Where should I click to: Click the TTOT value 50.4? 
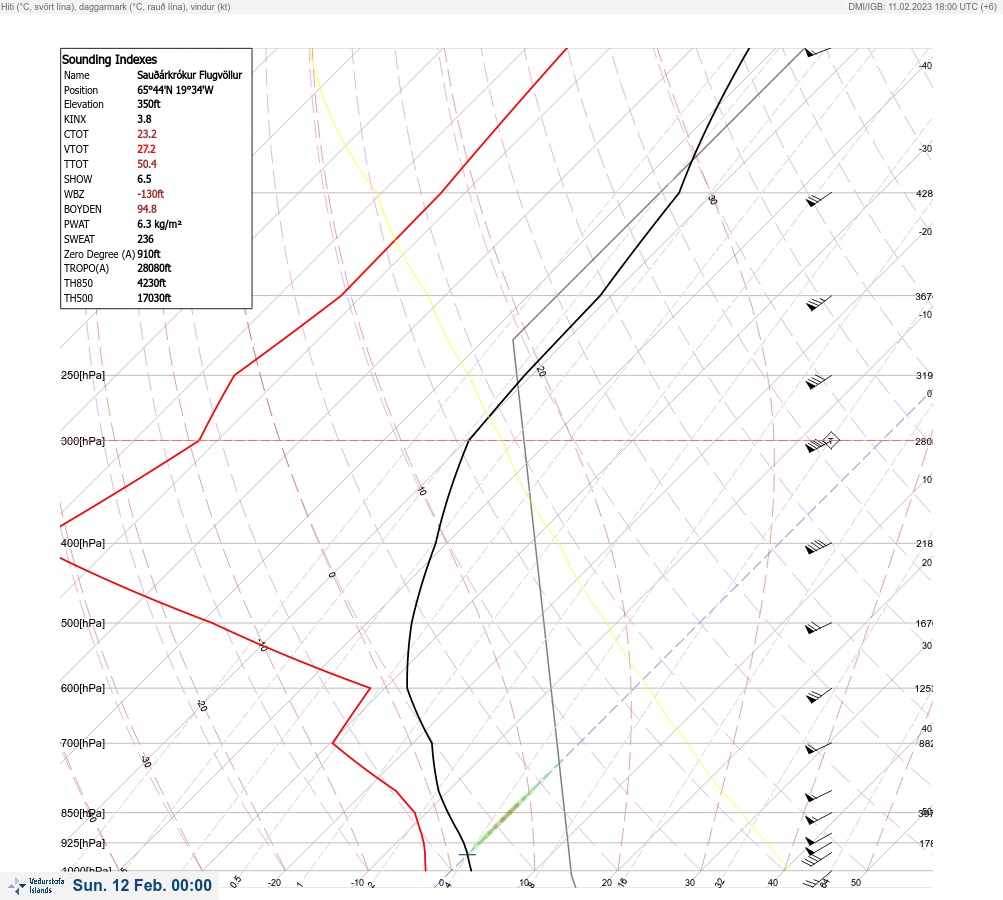click(x=146, y=164)
